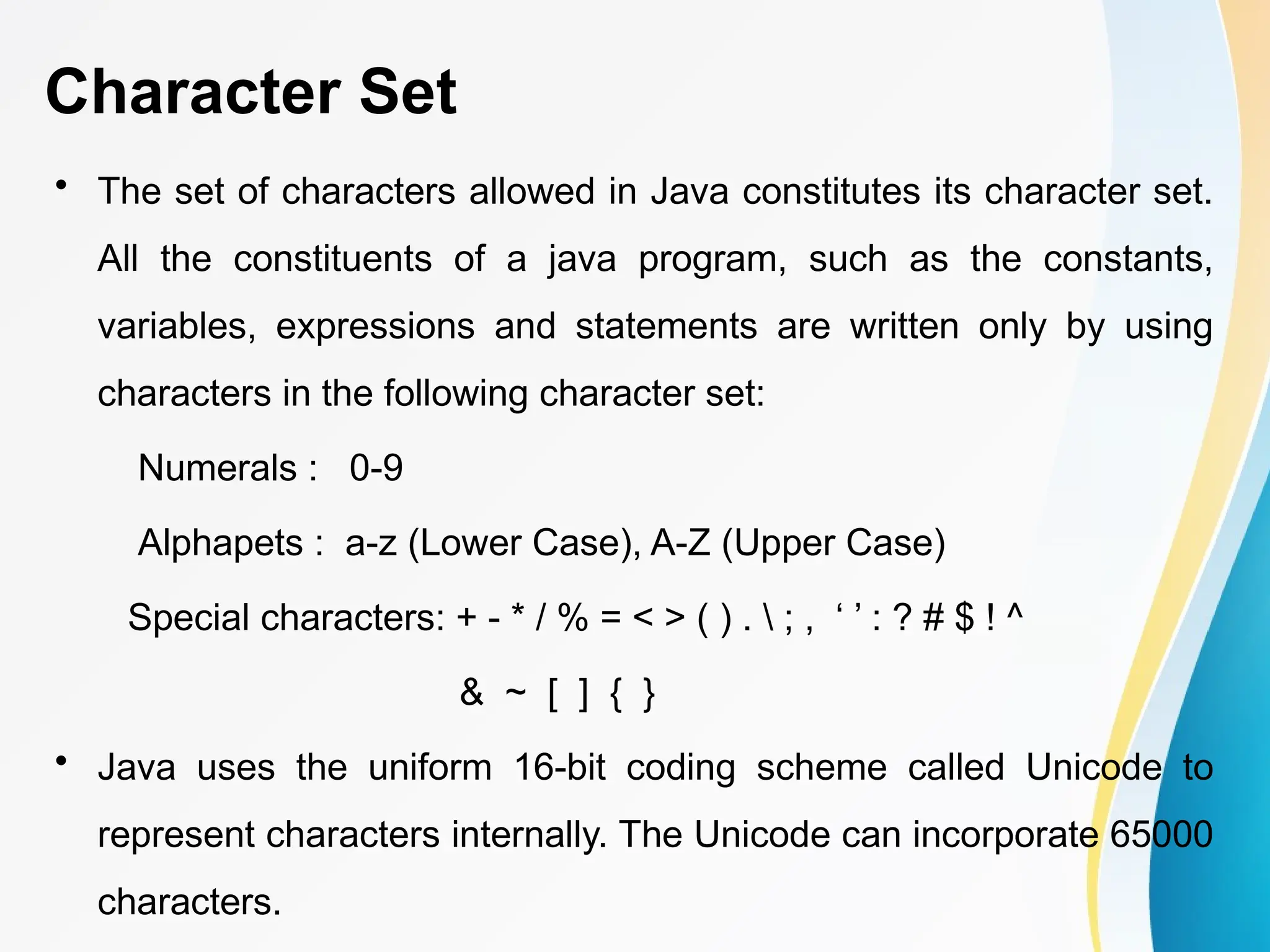Click the dollar sign symbol

point(964,617)
